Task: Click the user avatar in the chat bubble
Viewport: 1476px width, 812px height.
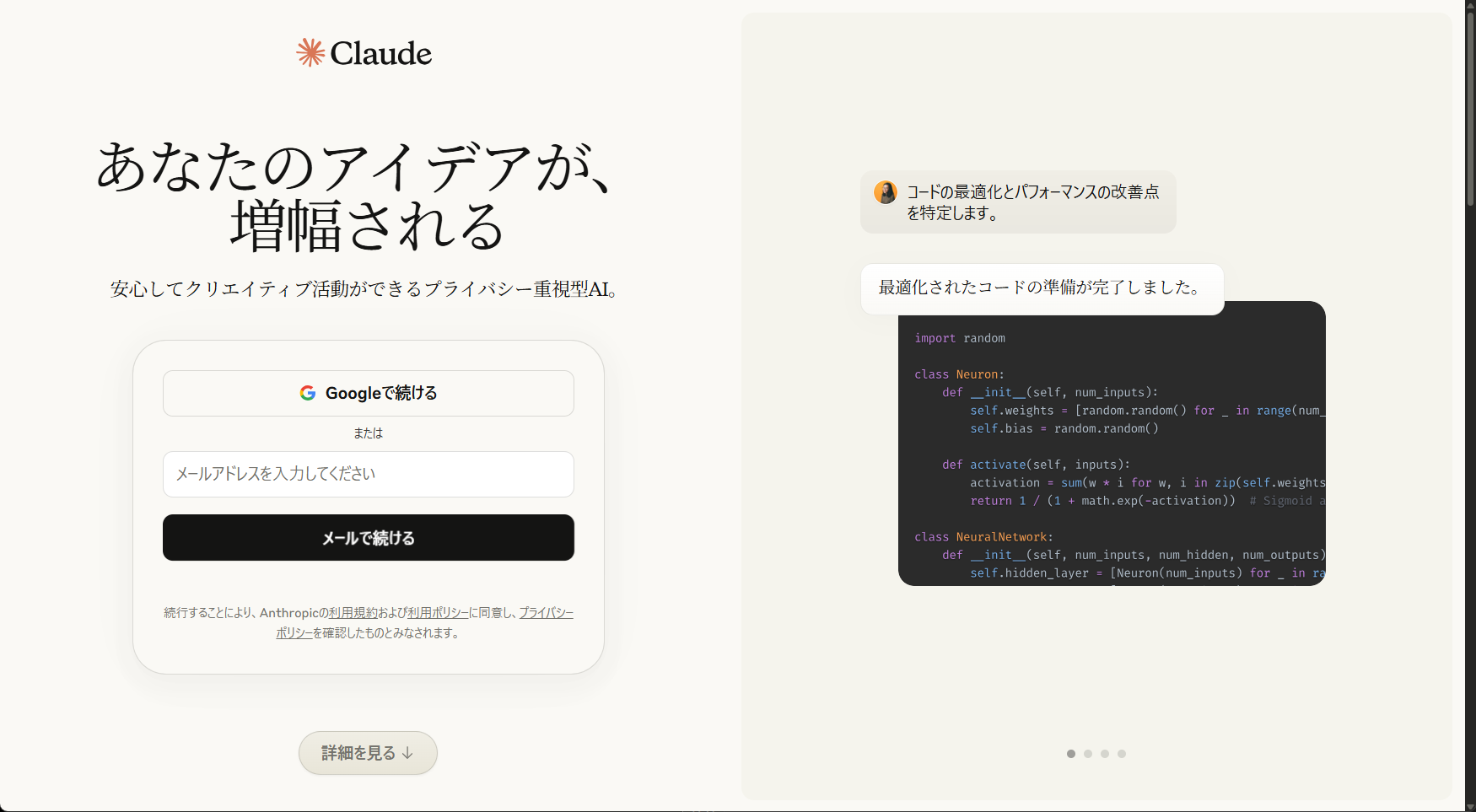Action: (886, 192)
